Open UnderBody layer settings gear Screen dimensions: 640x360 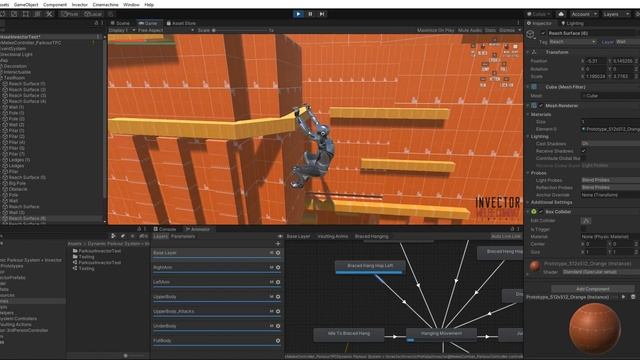[278, 326]
